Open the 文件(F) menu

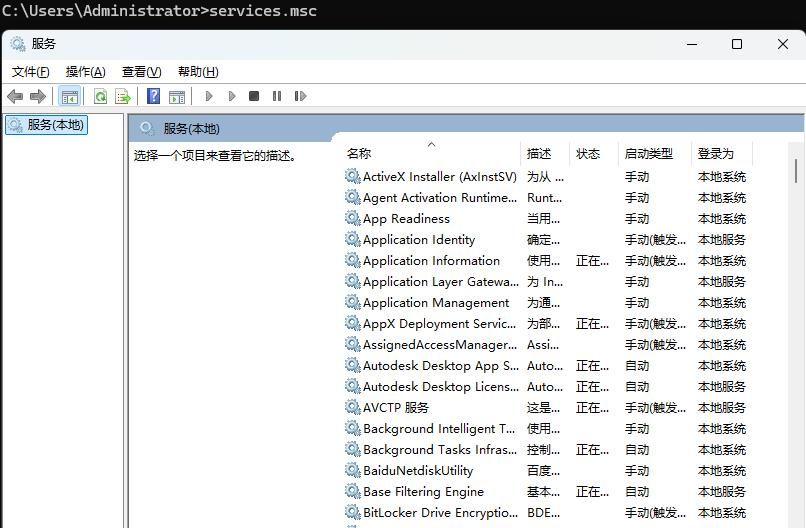coord(30,72)
